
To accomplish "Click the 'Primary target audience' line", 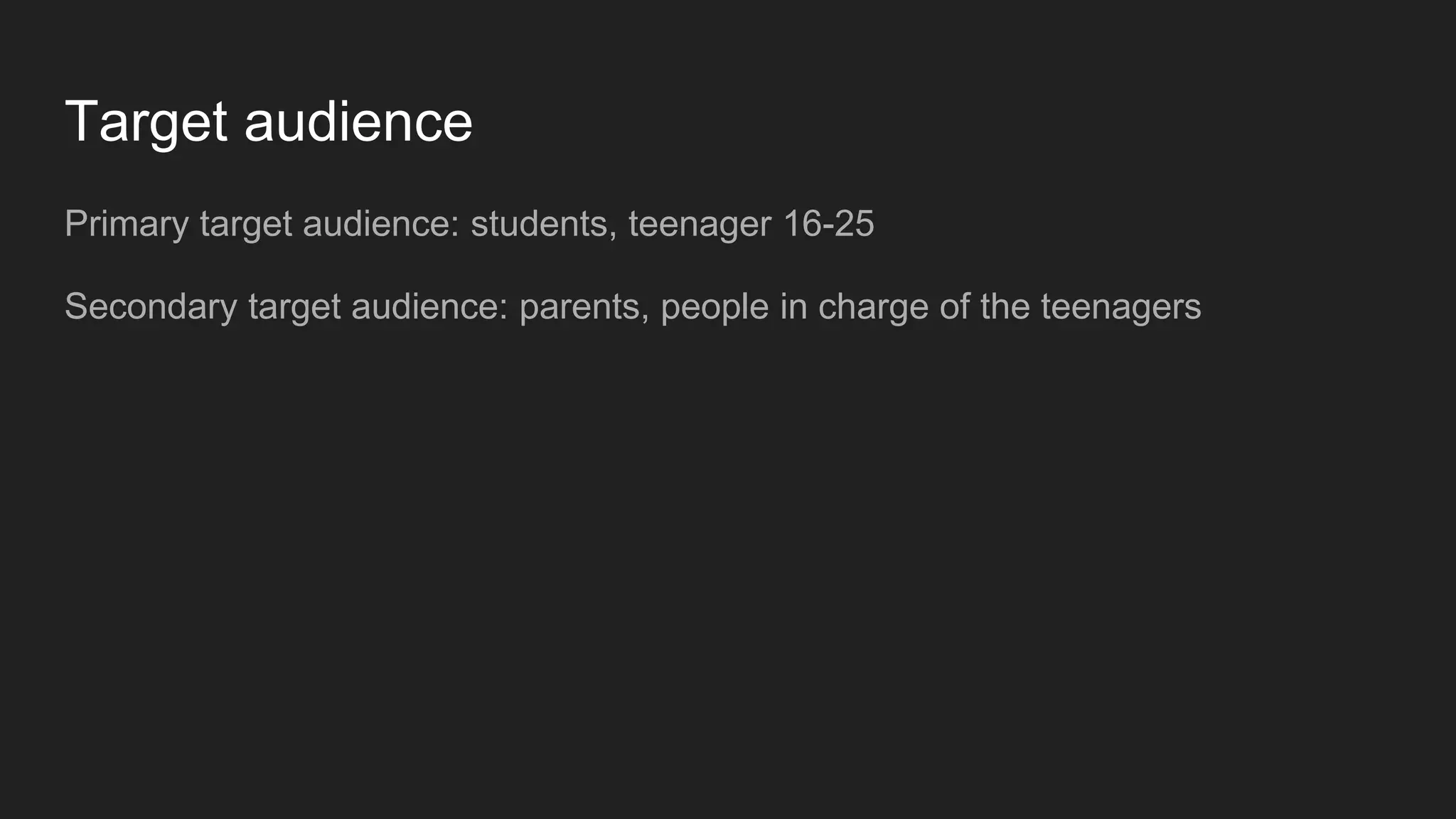I will [469, 224].
